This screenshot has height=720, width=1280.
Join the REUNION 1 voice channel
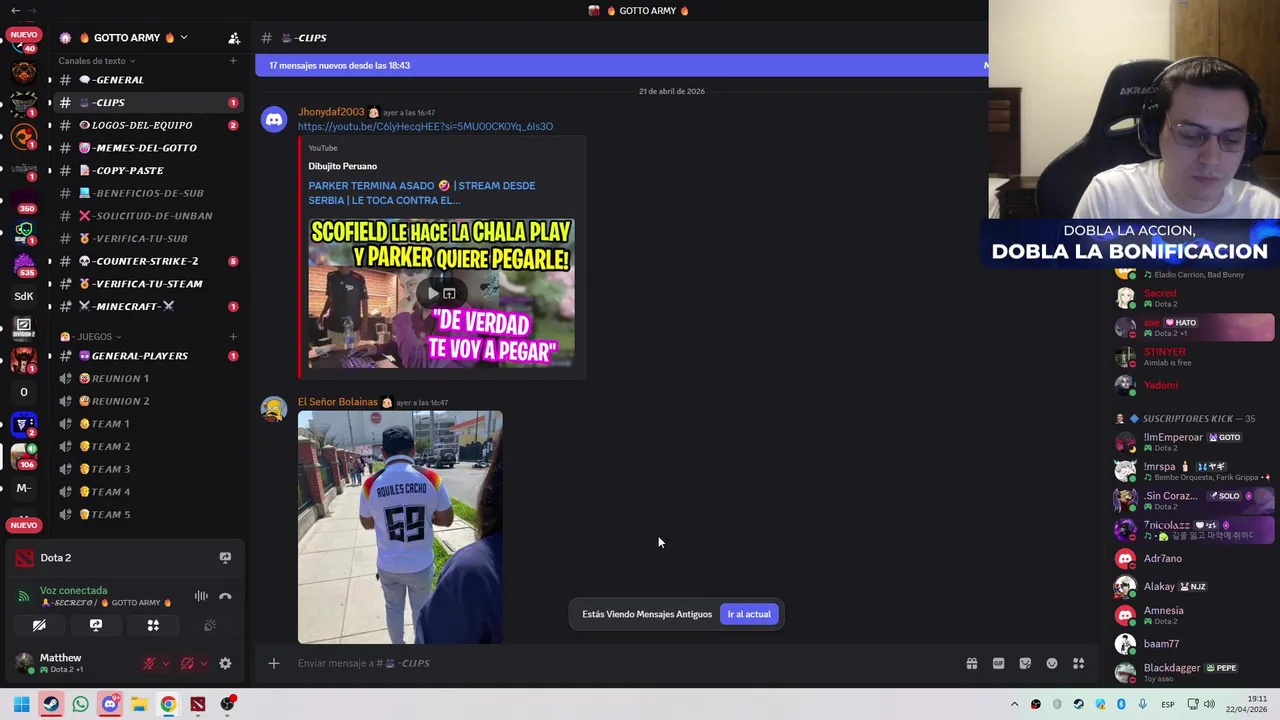click(147, 378)
